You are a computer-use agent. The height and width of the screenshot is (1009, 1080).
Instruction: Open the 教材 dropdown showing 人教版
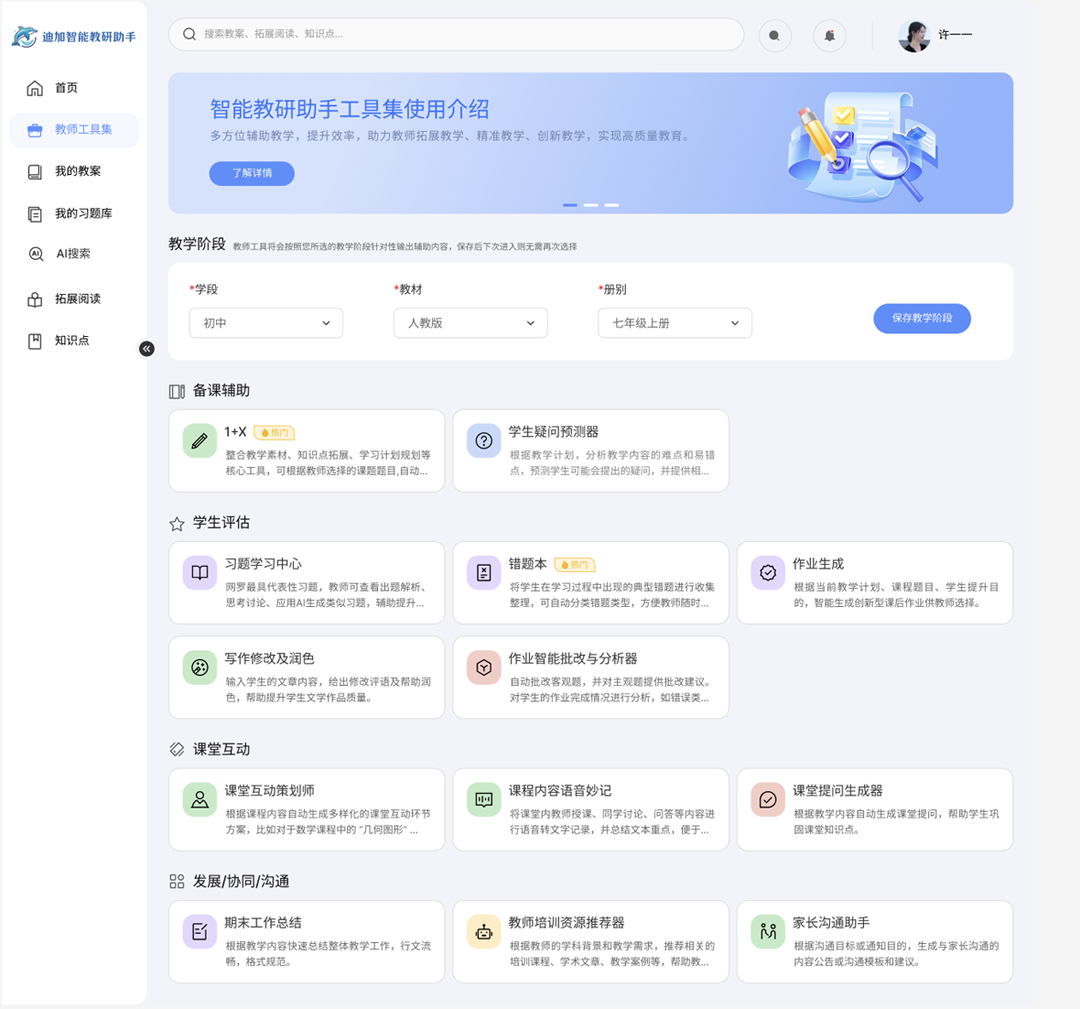[x=470, y=323]
